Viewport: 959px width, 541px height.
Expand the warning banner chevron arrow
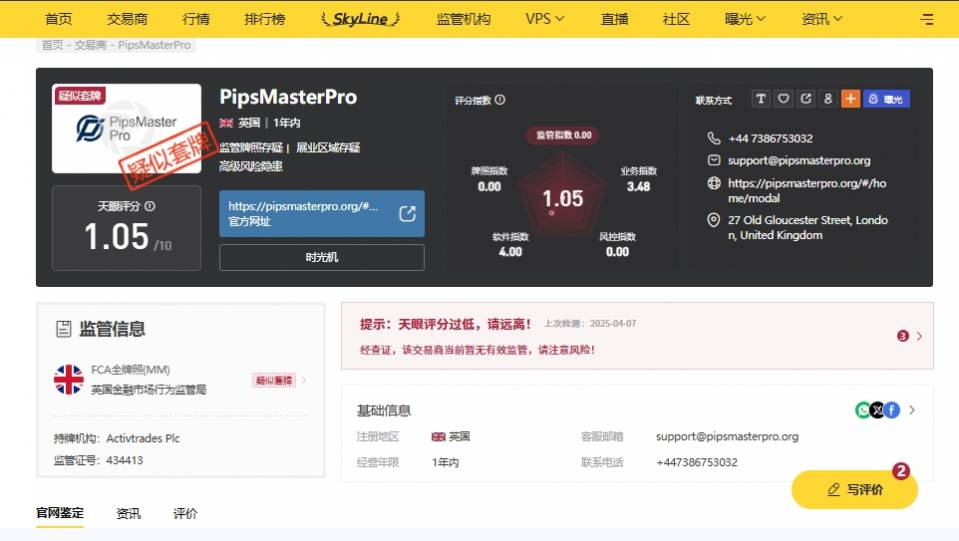[919, 336]
